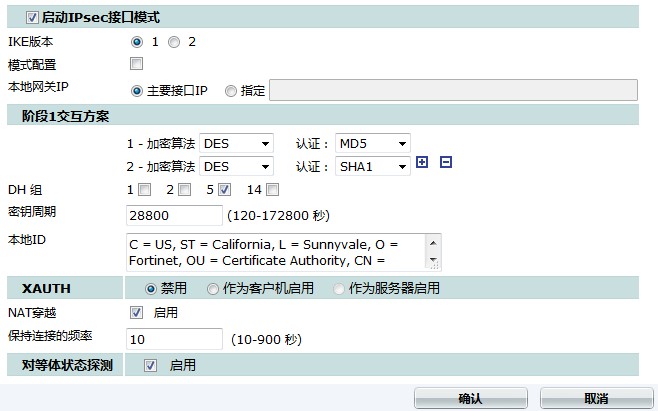The image size is (658, 411).
Task: Click the 取消 button
Action: click(x=597, y=398)
